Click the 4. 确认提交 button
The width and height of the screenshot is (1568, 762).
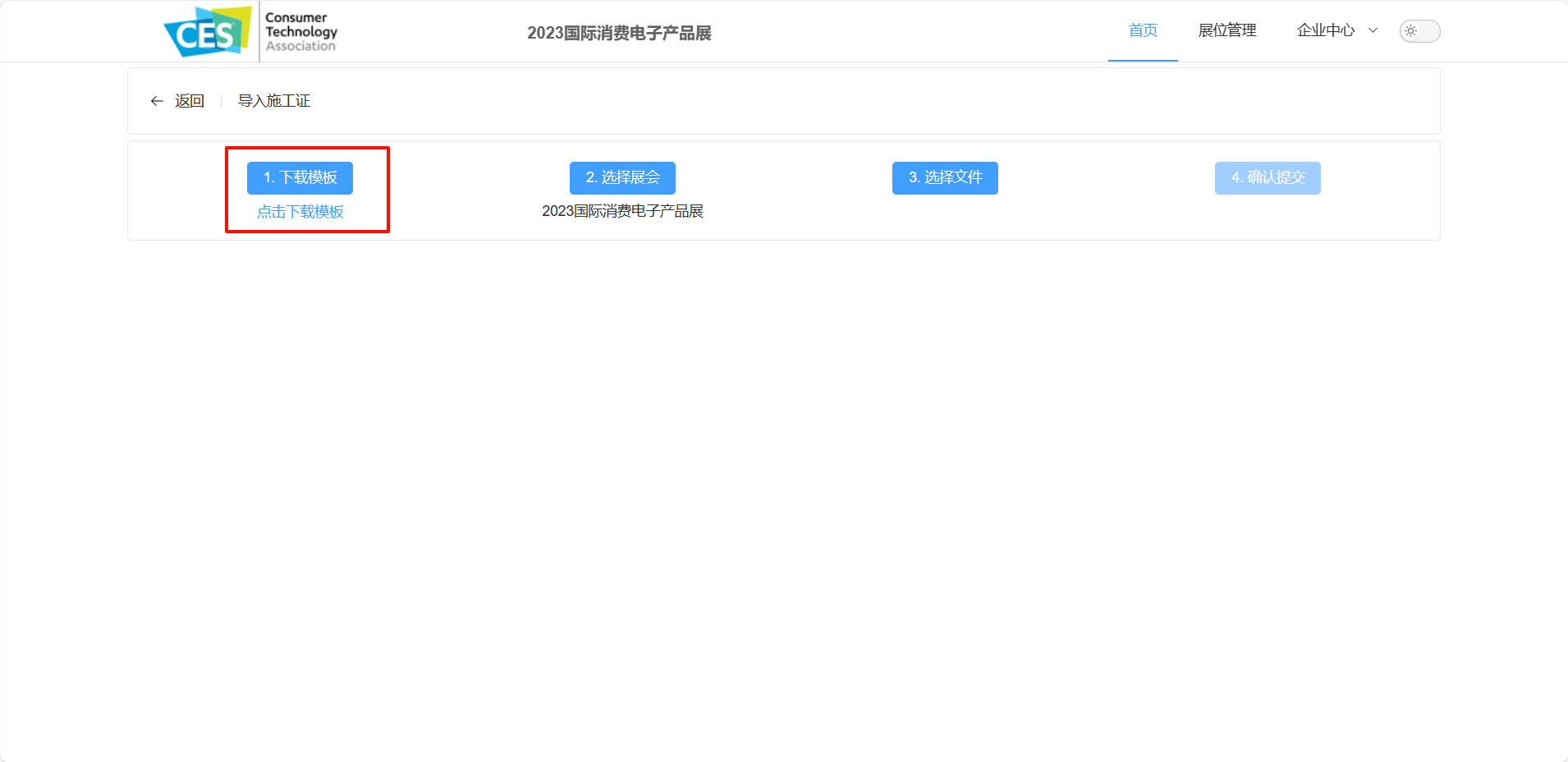(x=1268, y=177)
